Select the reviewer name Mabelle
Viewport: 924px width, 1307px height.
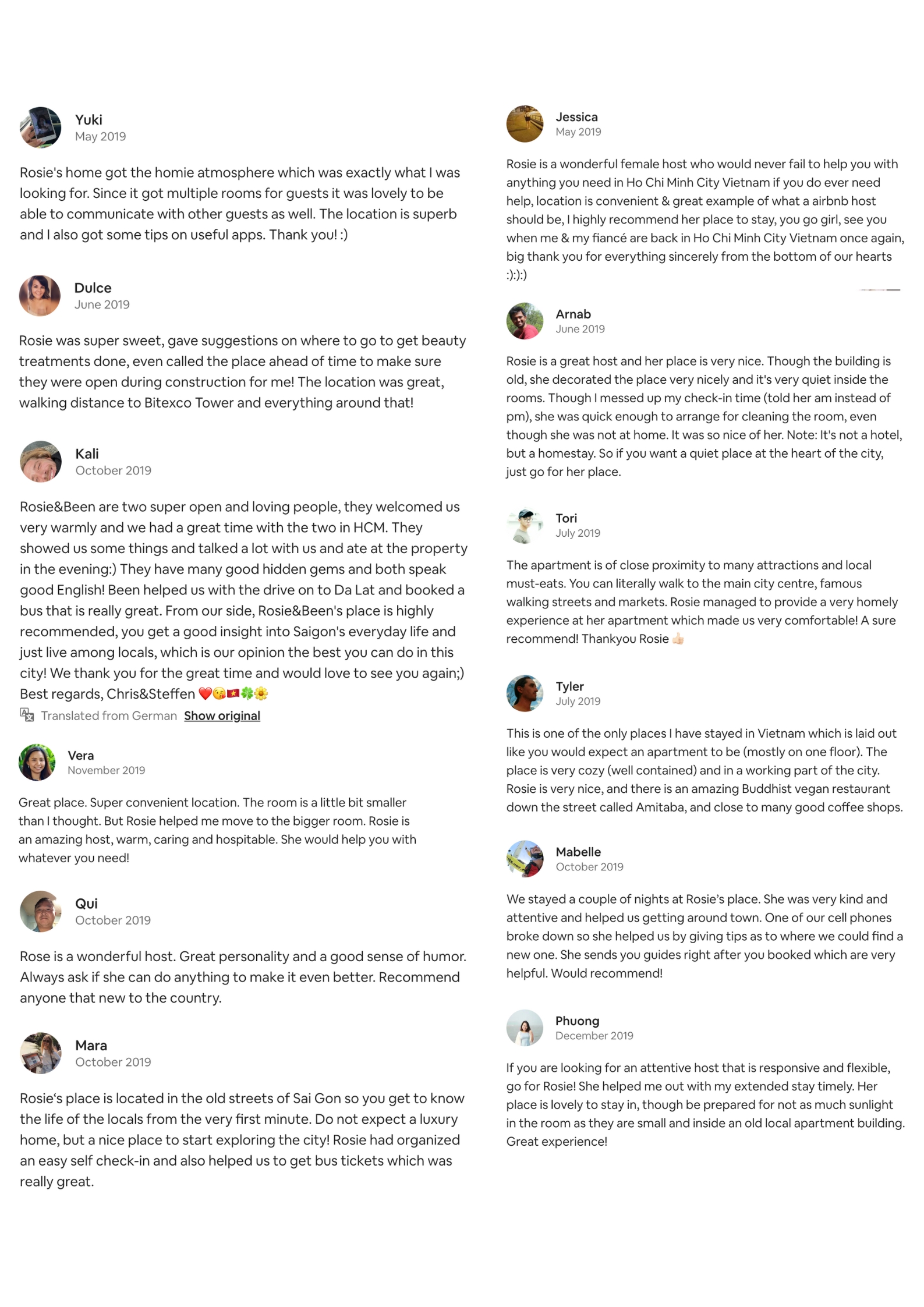pyautogui.click(x=578, y=852)
